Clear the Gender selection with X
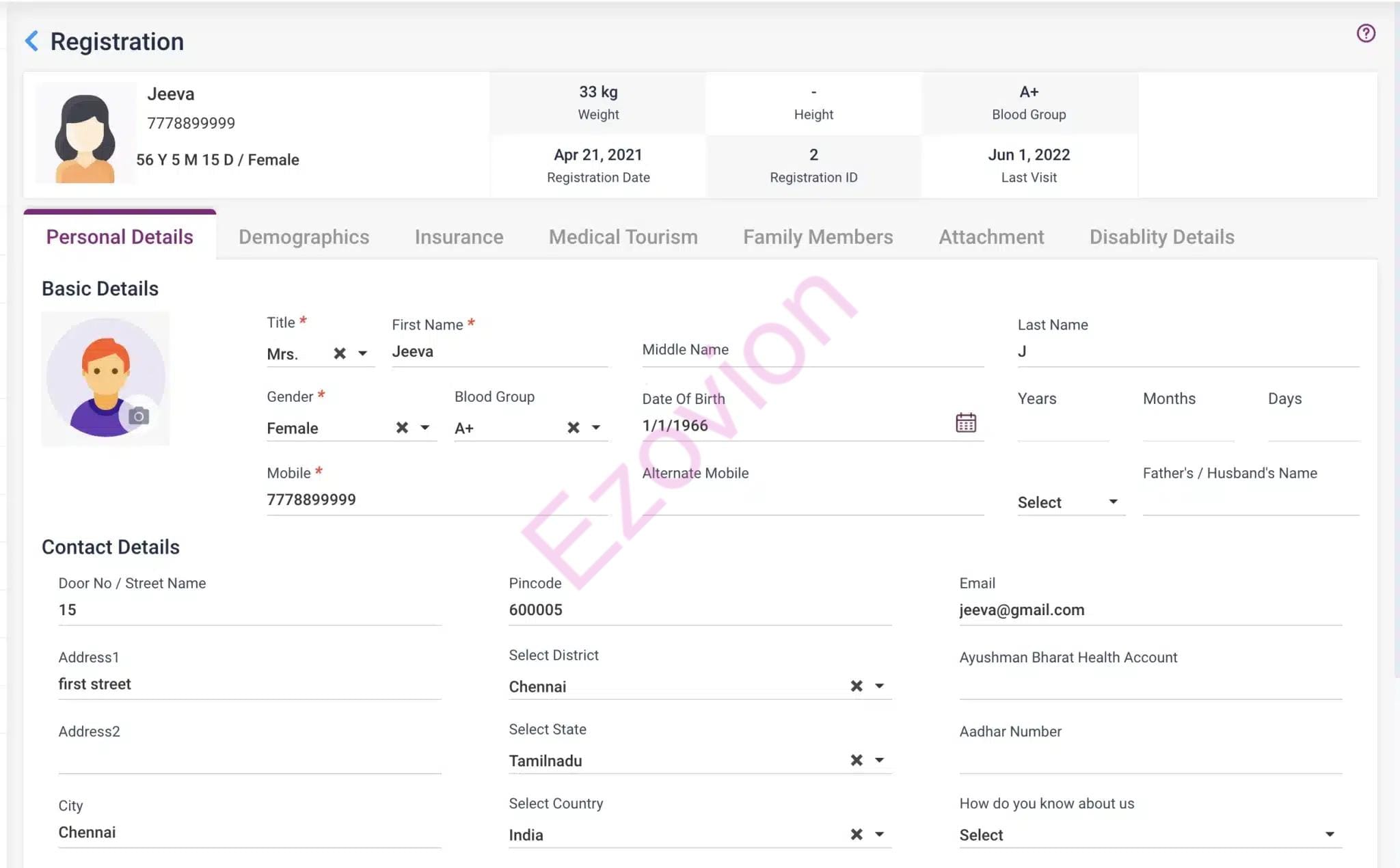This screenshot has width=1400, height=868. click(402, 428)
